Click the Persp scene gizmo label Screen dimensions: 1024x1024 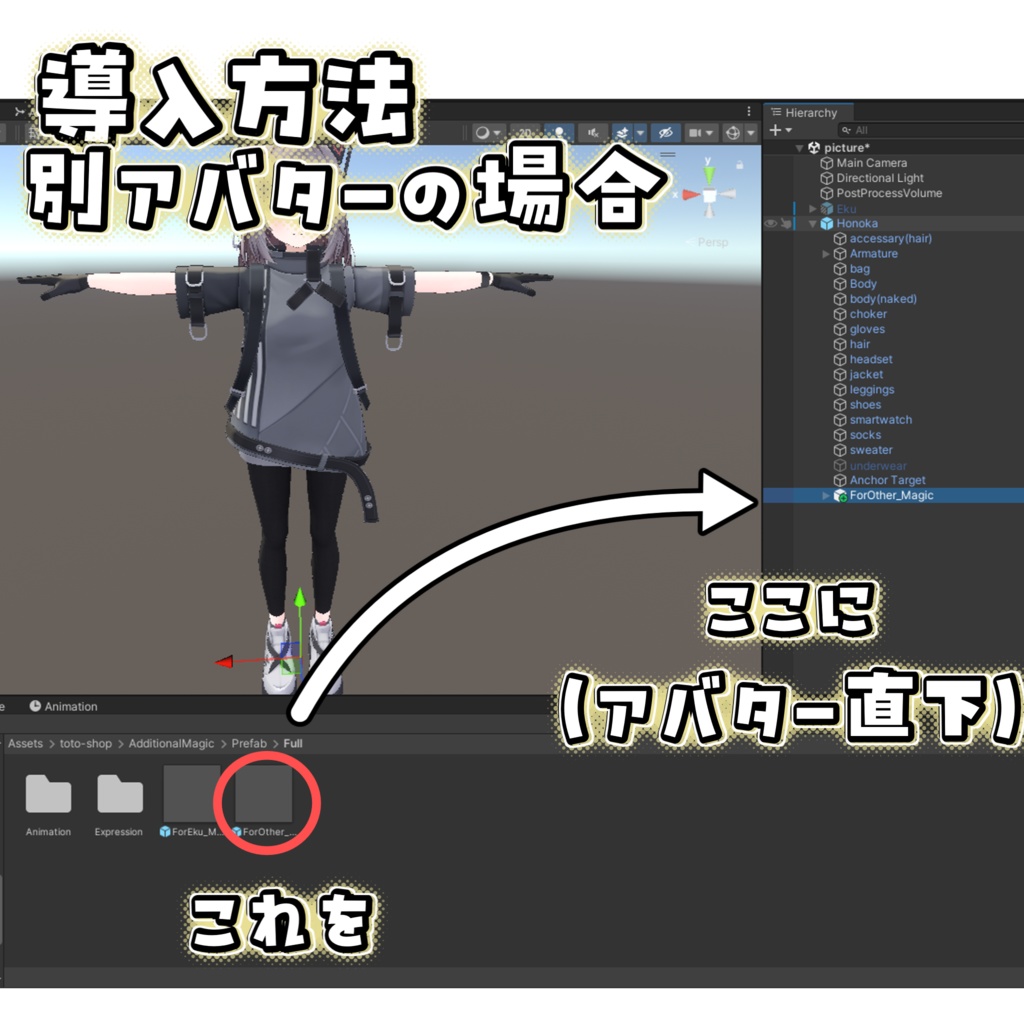(x=713, y=242)
